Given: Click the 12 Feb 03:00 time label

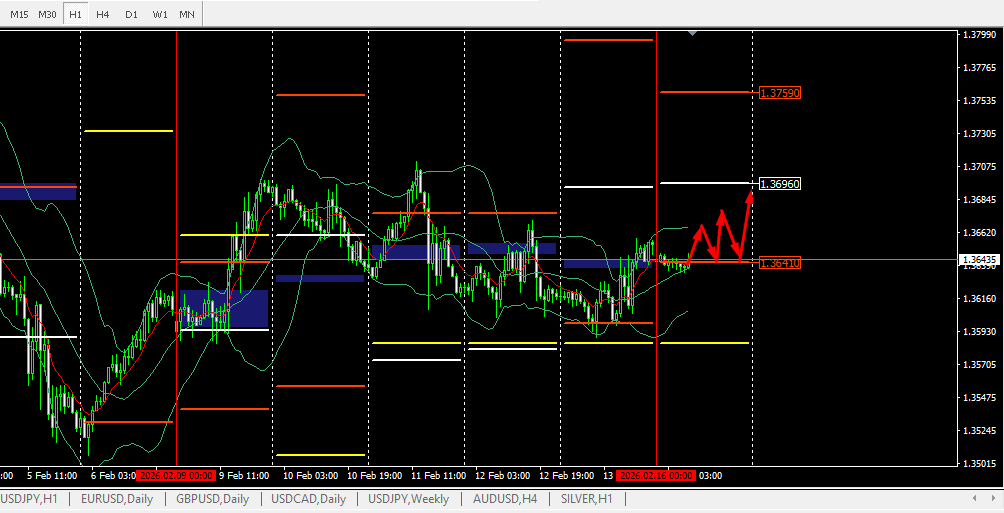Looking at the screenshot, I should 503,476.
